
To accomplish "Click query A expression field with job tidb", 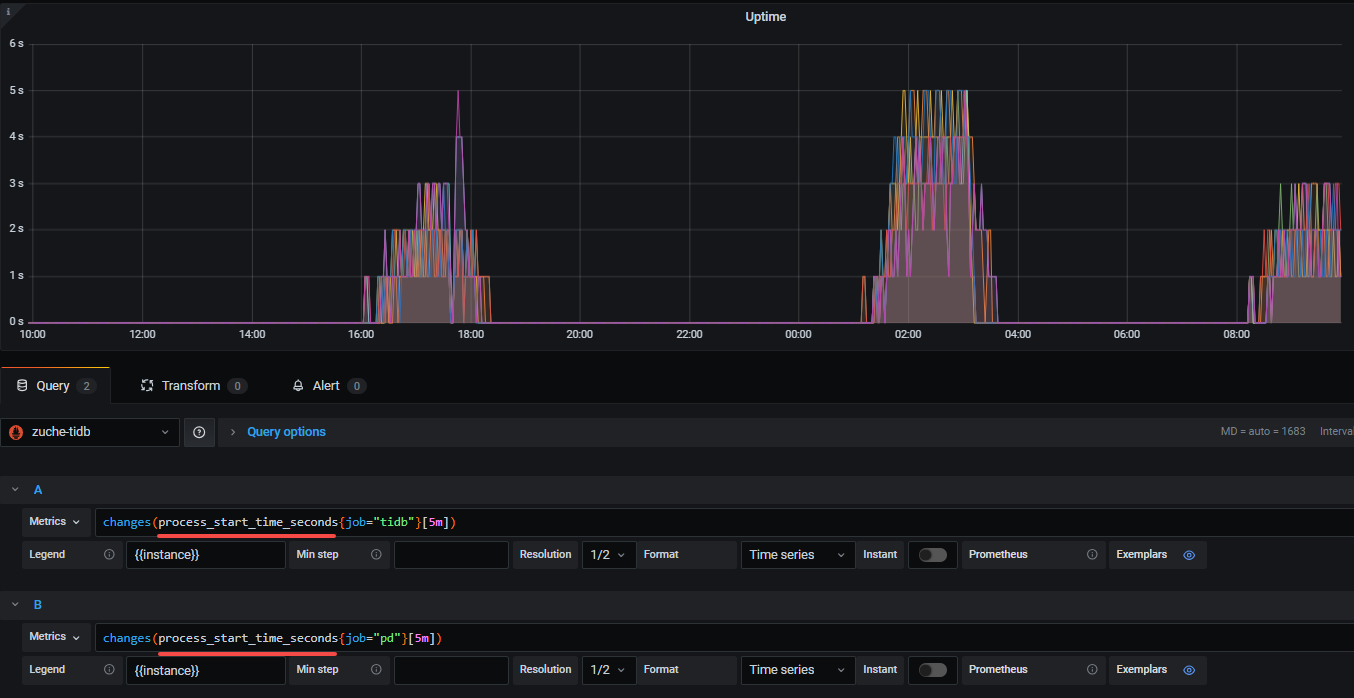I will [x=724, y=522].
